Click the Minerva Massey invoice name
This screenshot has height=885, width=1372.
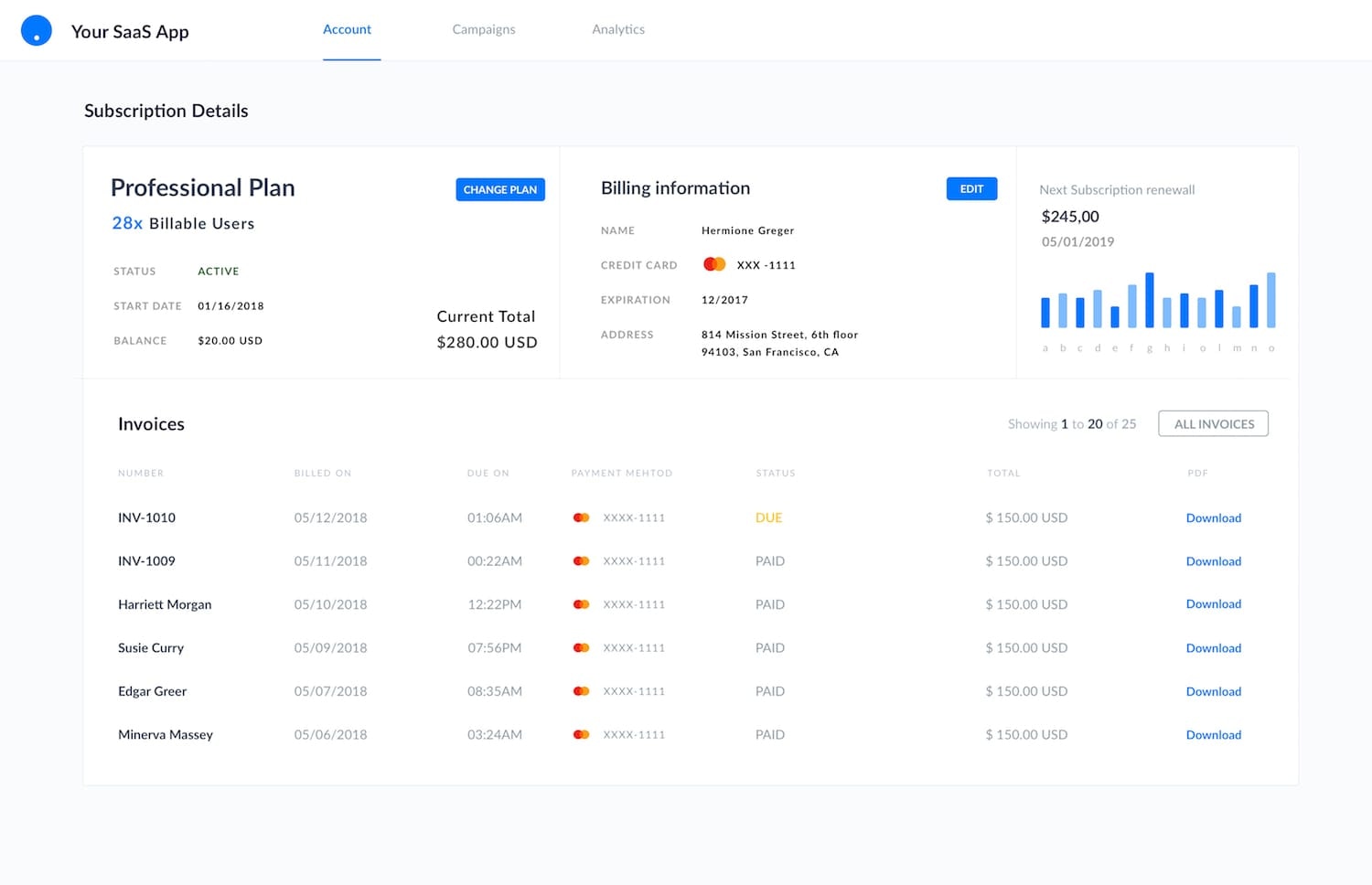click(166, 734)
